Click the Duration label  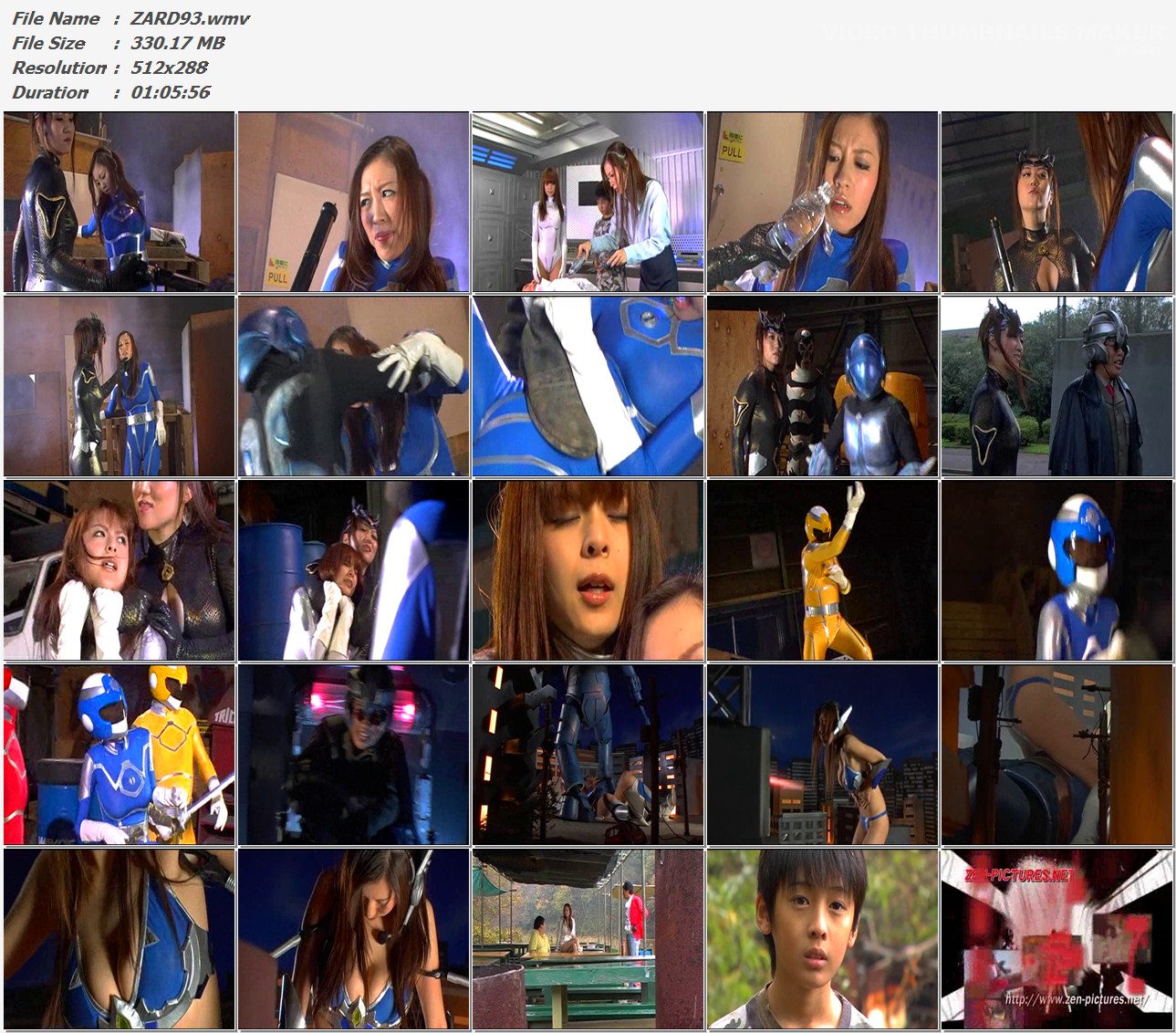click(x=50, y=92)
